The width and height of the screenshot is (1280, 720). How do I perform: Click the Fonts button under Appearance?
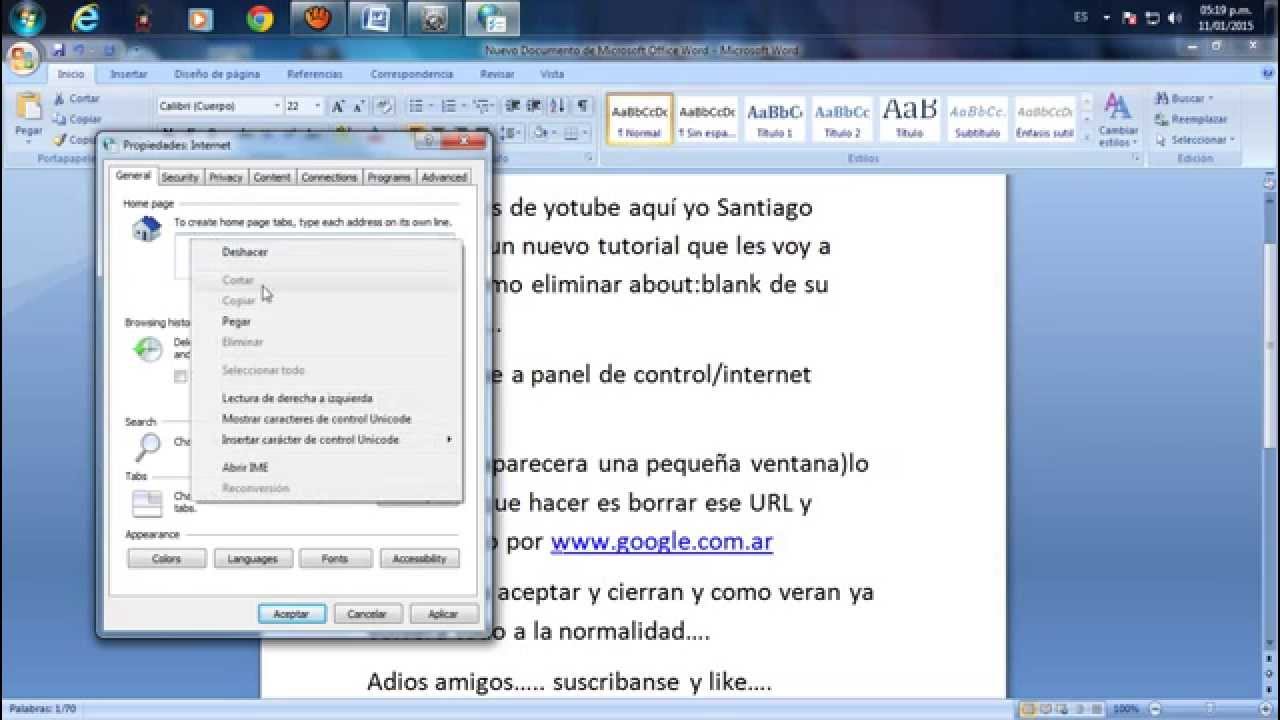coord(335,559)
